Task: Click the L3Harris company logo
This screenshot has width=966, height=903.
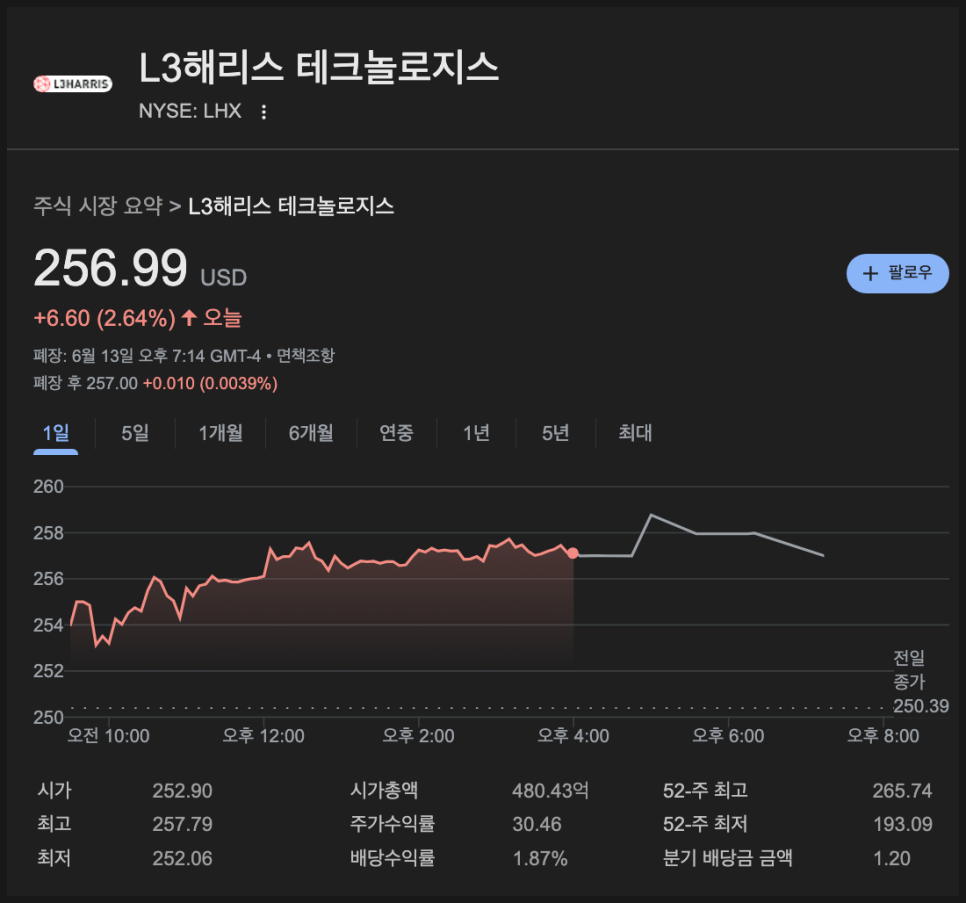Action: [73, 84]
